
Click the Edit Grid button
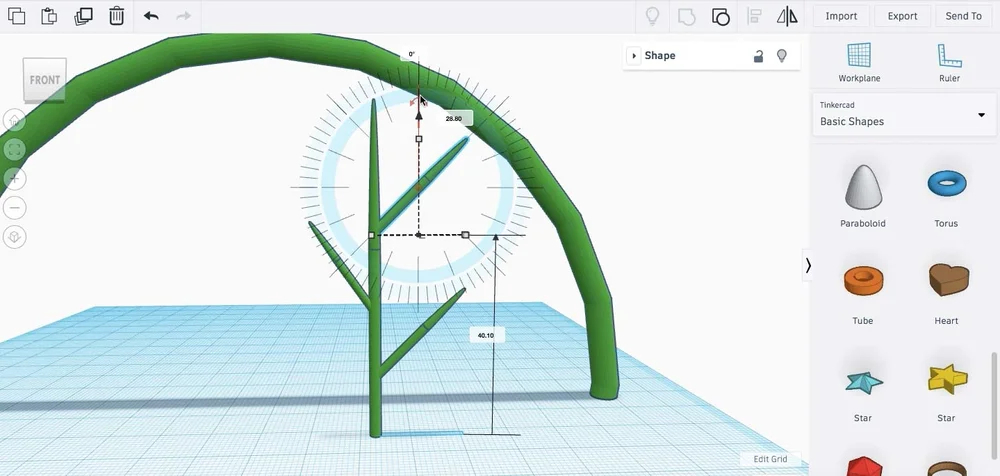click(x=770, y=459)
